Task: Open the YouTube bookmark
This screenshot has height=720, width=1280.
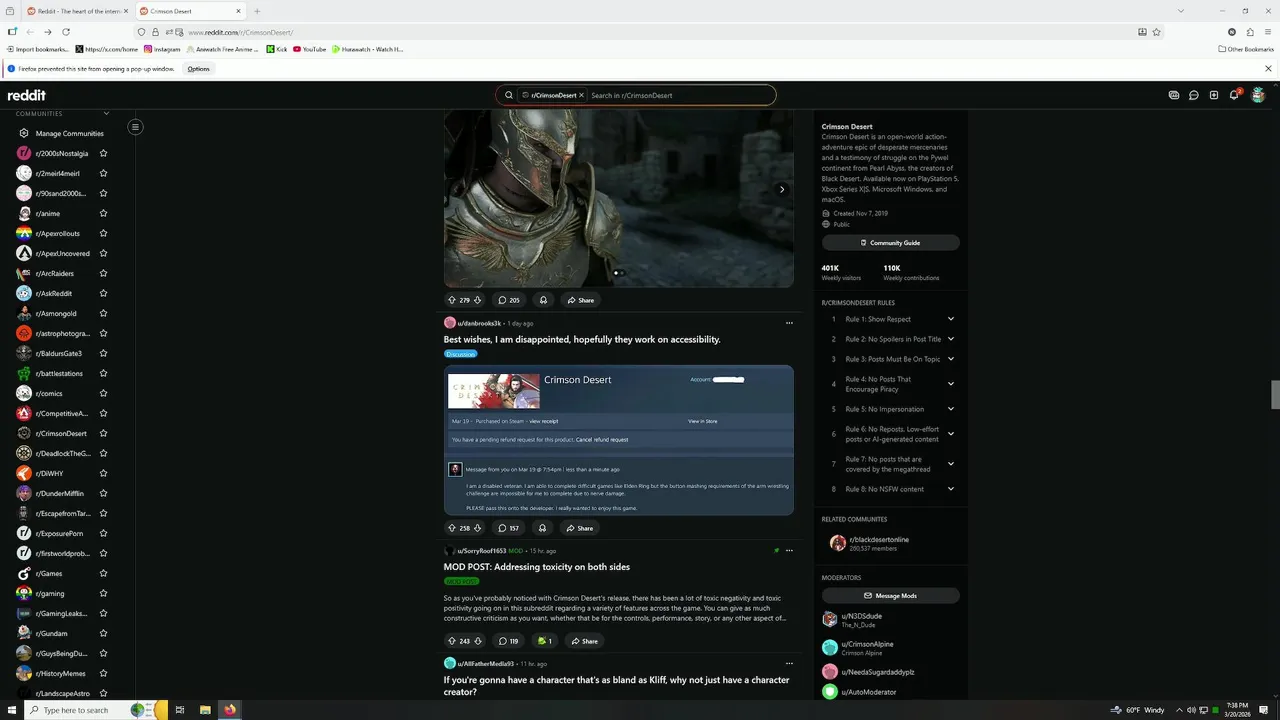Action: (309, 49)
